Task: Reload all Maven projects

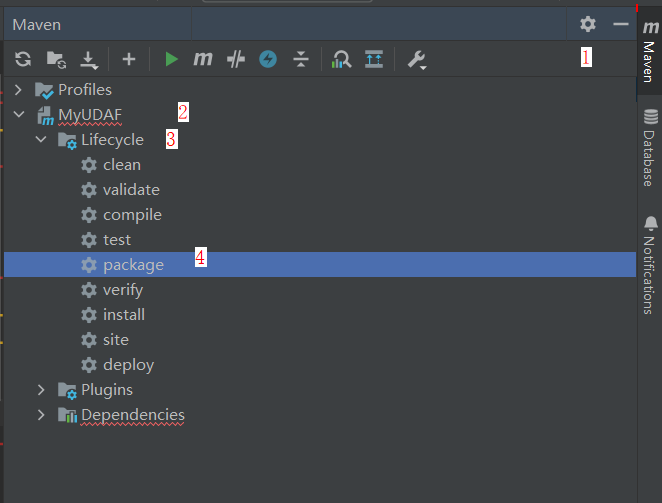Action: pos(23,59)
